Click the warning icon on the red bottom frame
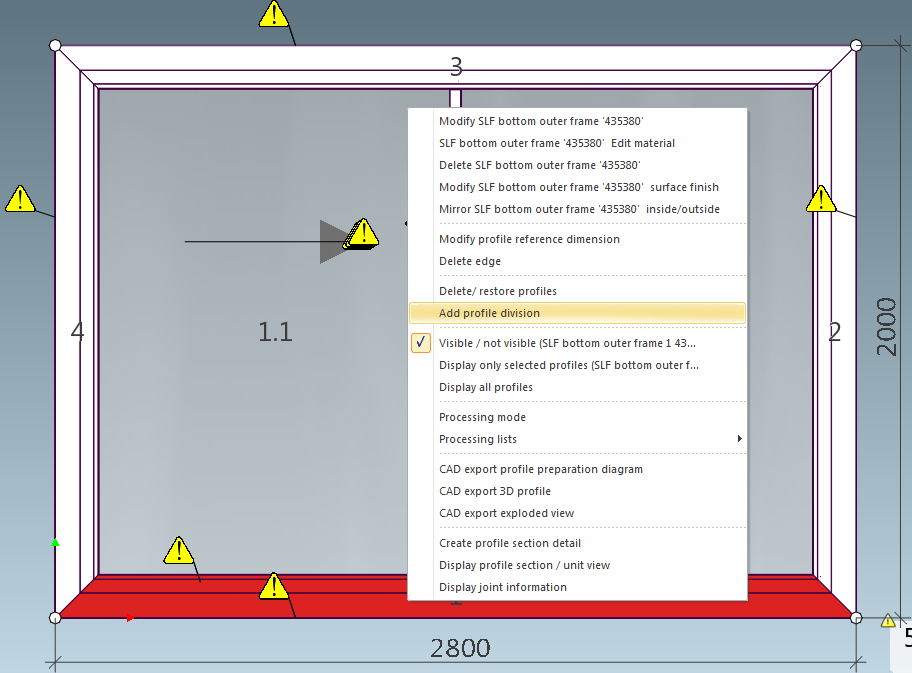 coord(273,586)
